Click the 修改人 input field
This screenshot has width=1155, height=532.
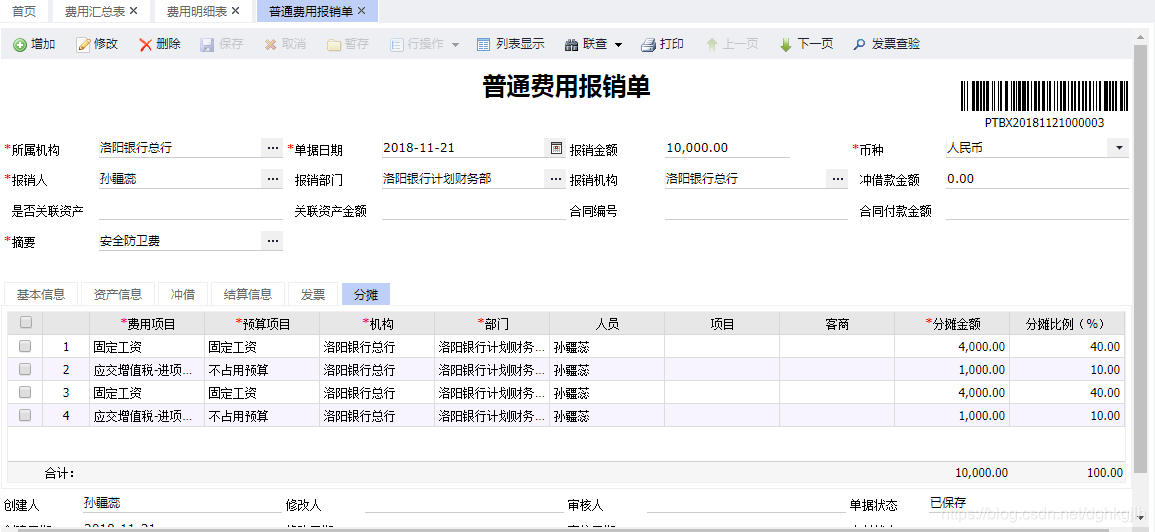click(x=464, y=505)
